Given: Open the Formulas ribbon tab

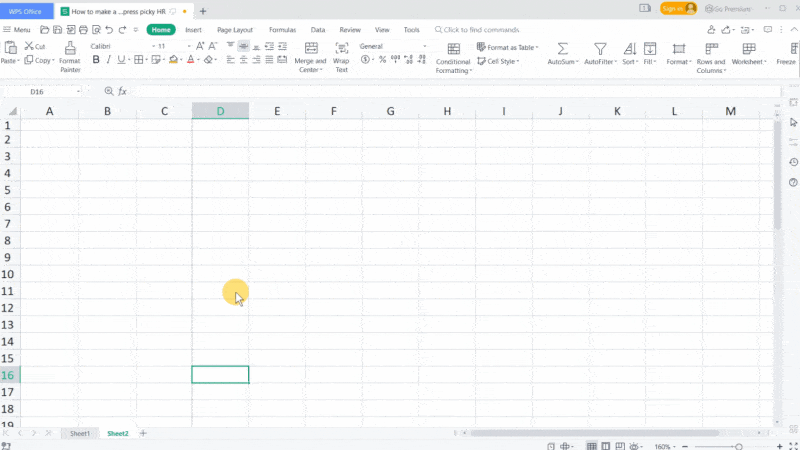Looking at the screenshot, I should pyautogui.click(x=282, y=30).
